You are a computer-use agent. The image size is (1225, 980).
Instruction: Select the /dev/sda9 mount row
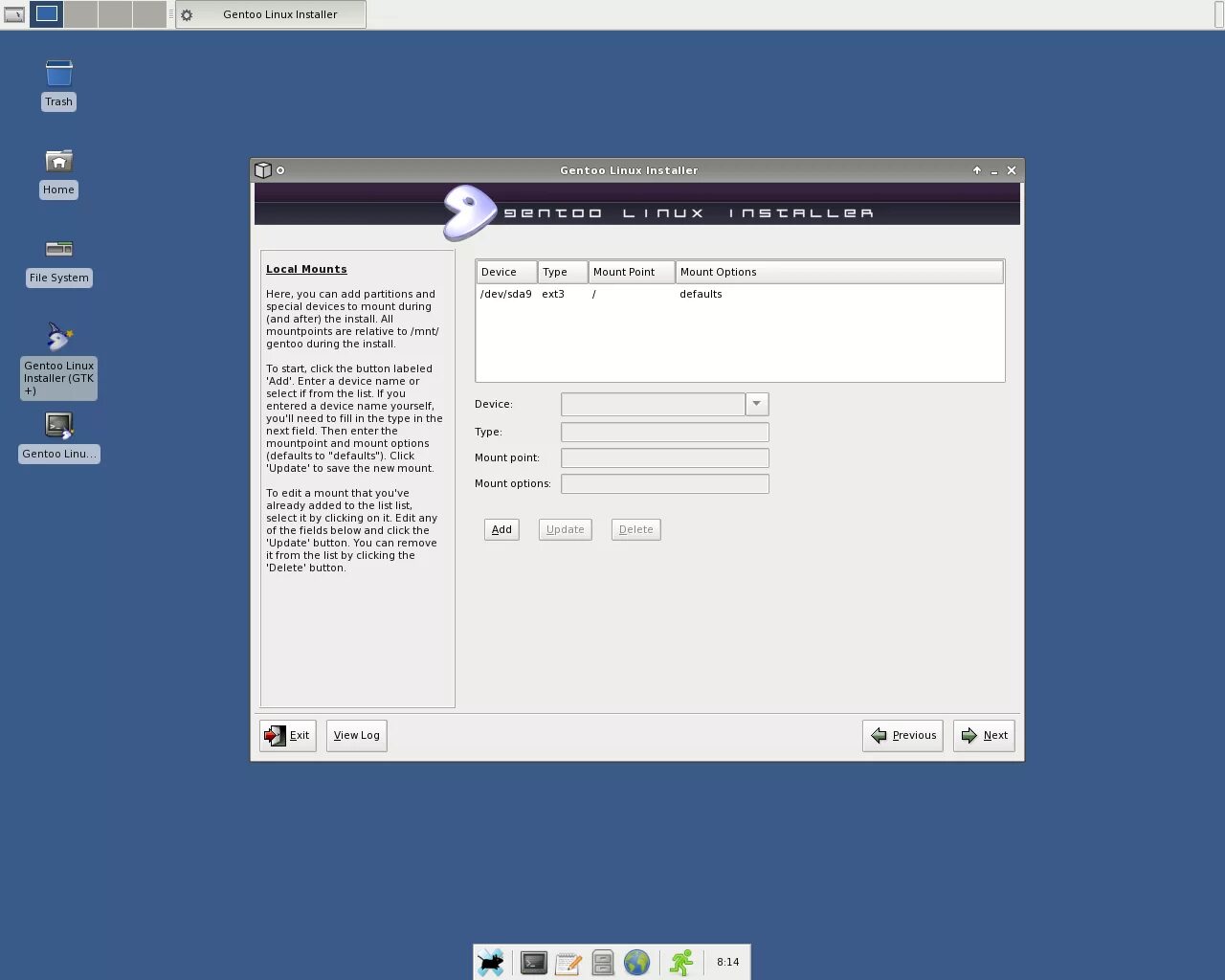tap(740, 294)
